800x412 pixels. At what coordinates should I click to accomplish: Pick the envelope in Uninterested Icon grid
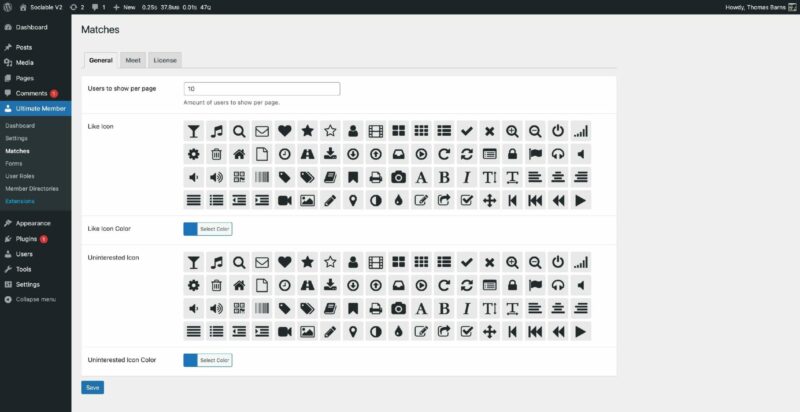click(x=262, y=262)
